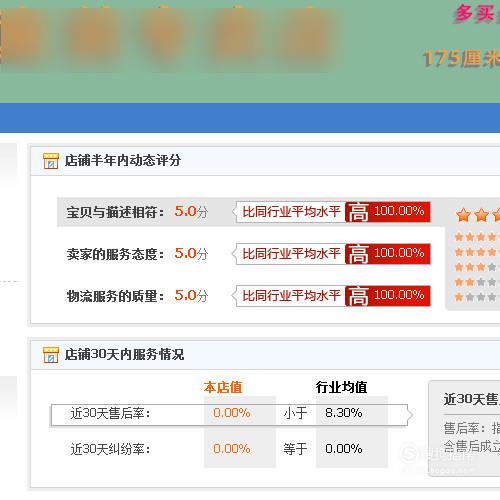The height and width of the screenshot is (500, 500).
Task: Select the 宝贝与描述相符 rating row
Action: (x=251, y=212)
